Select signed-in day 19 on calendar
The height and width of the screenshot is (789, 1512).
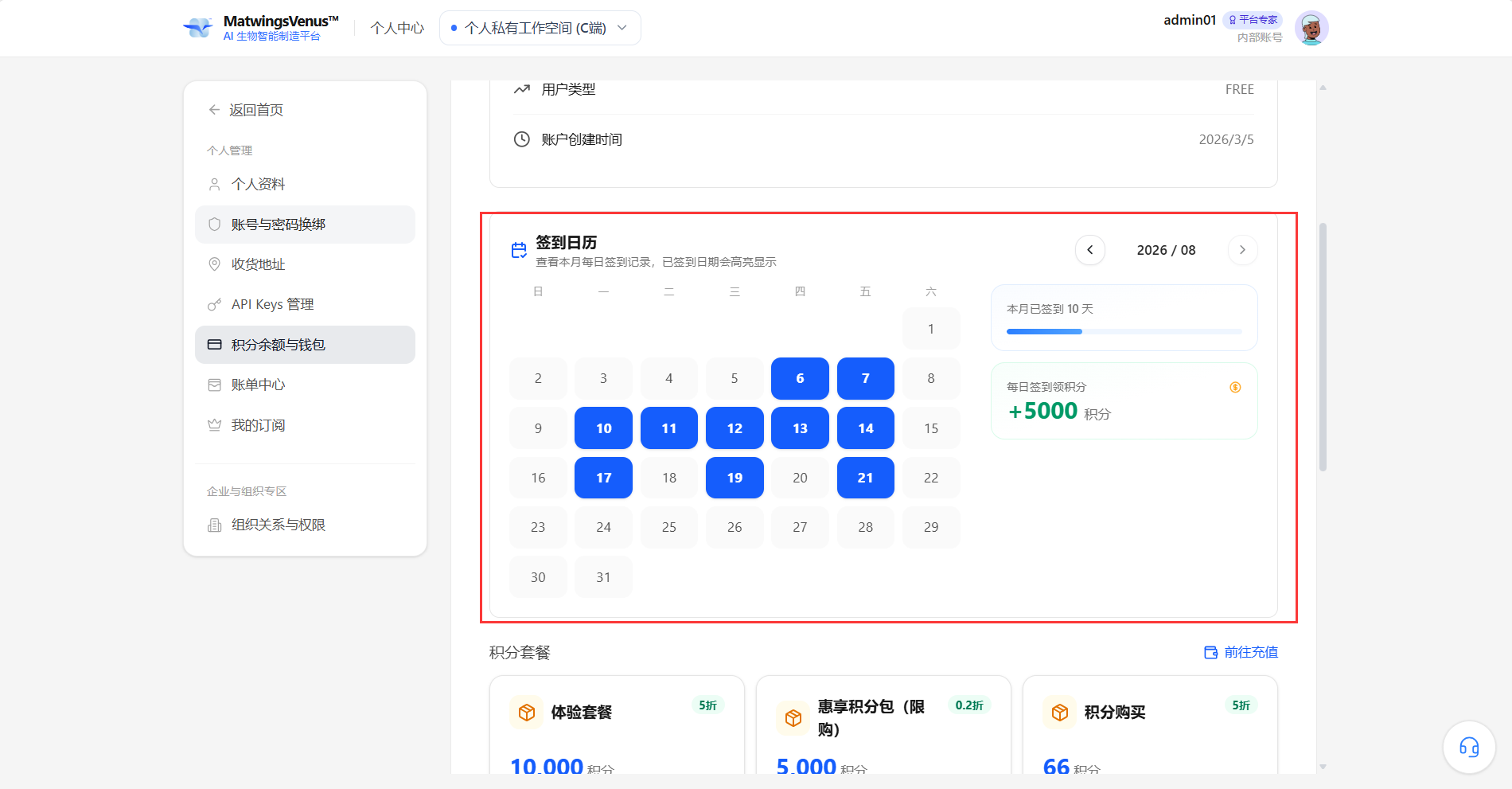point(735,478)
